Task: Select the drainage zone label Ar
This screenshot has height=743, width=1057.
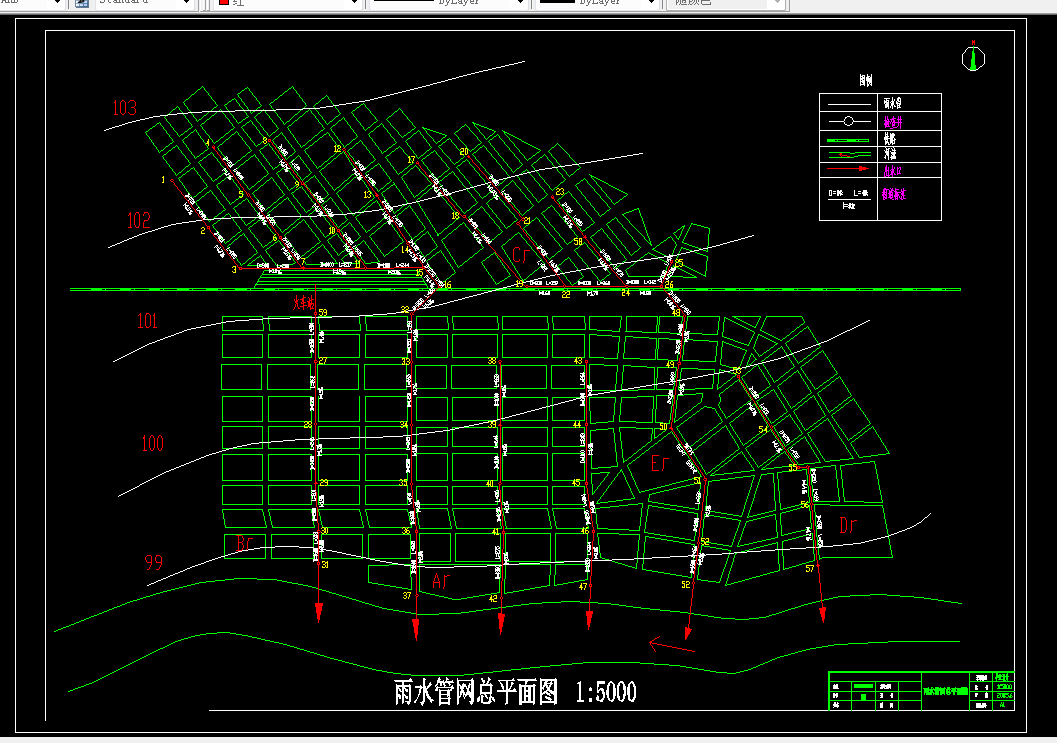Action: (x=440, y=581)
